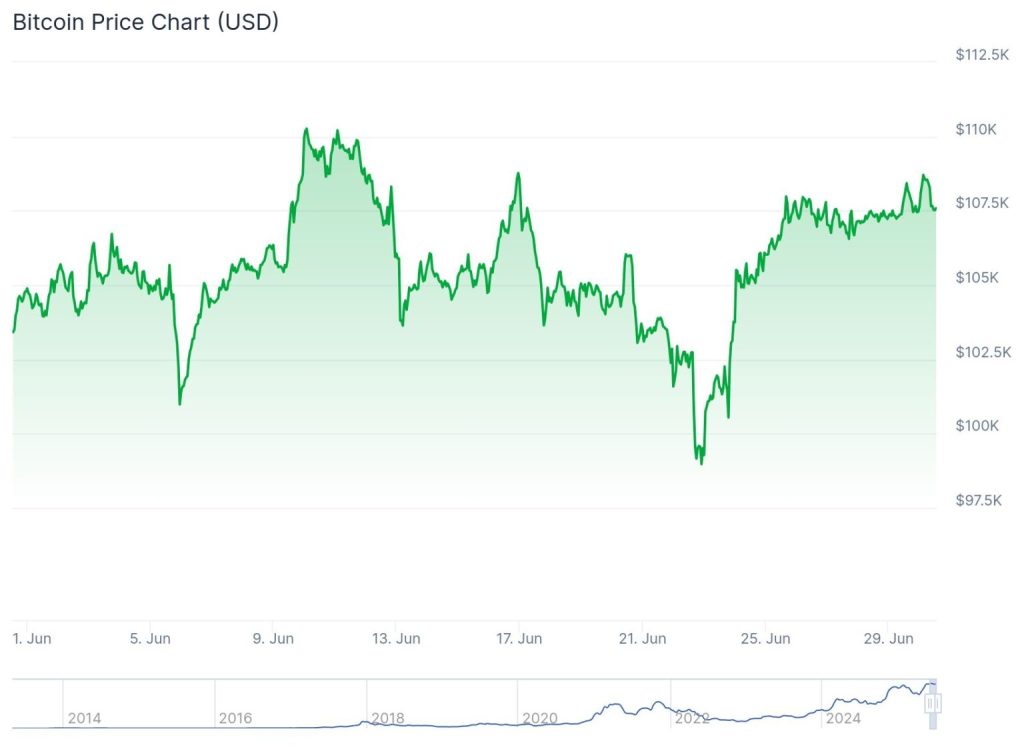The height and width of the screenshot is (747, 1024).
Task: Click the 2024 label in the navigator
Action: click(843, 718)
